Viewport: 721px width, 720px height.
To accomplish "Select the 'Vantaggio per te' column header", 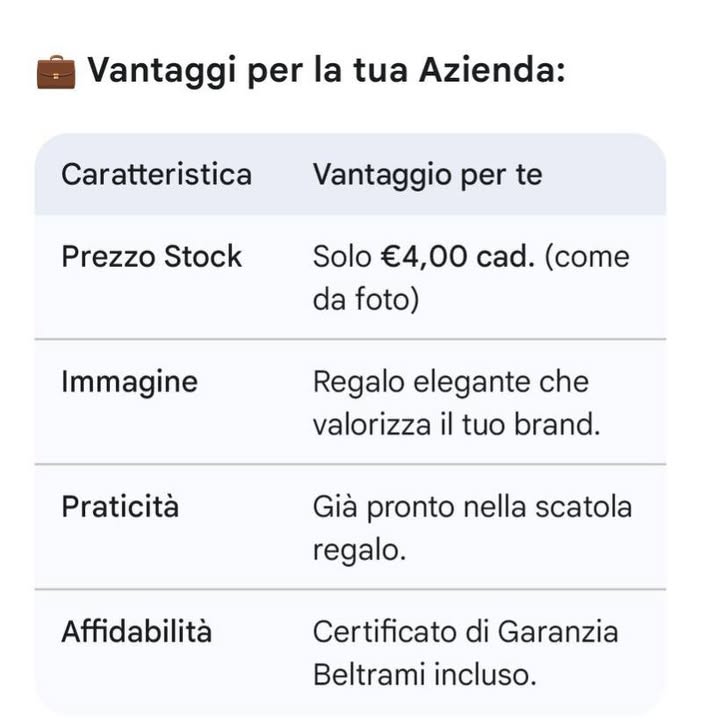I will coord(427,175).
